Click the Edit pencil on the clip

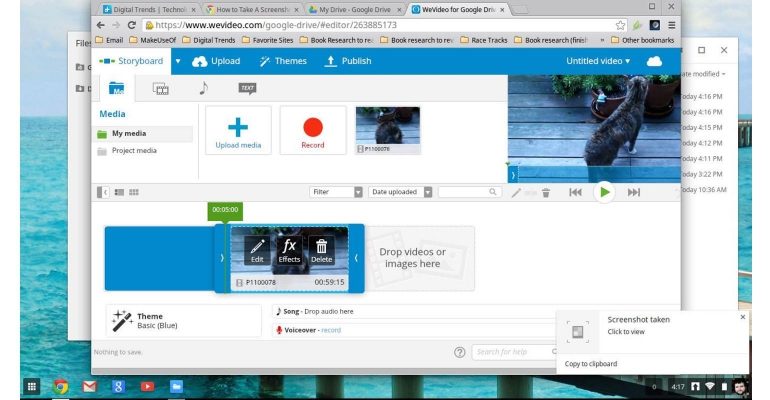[x=257, y=249]
